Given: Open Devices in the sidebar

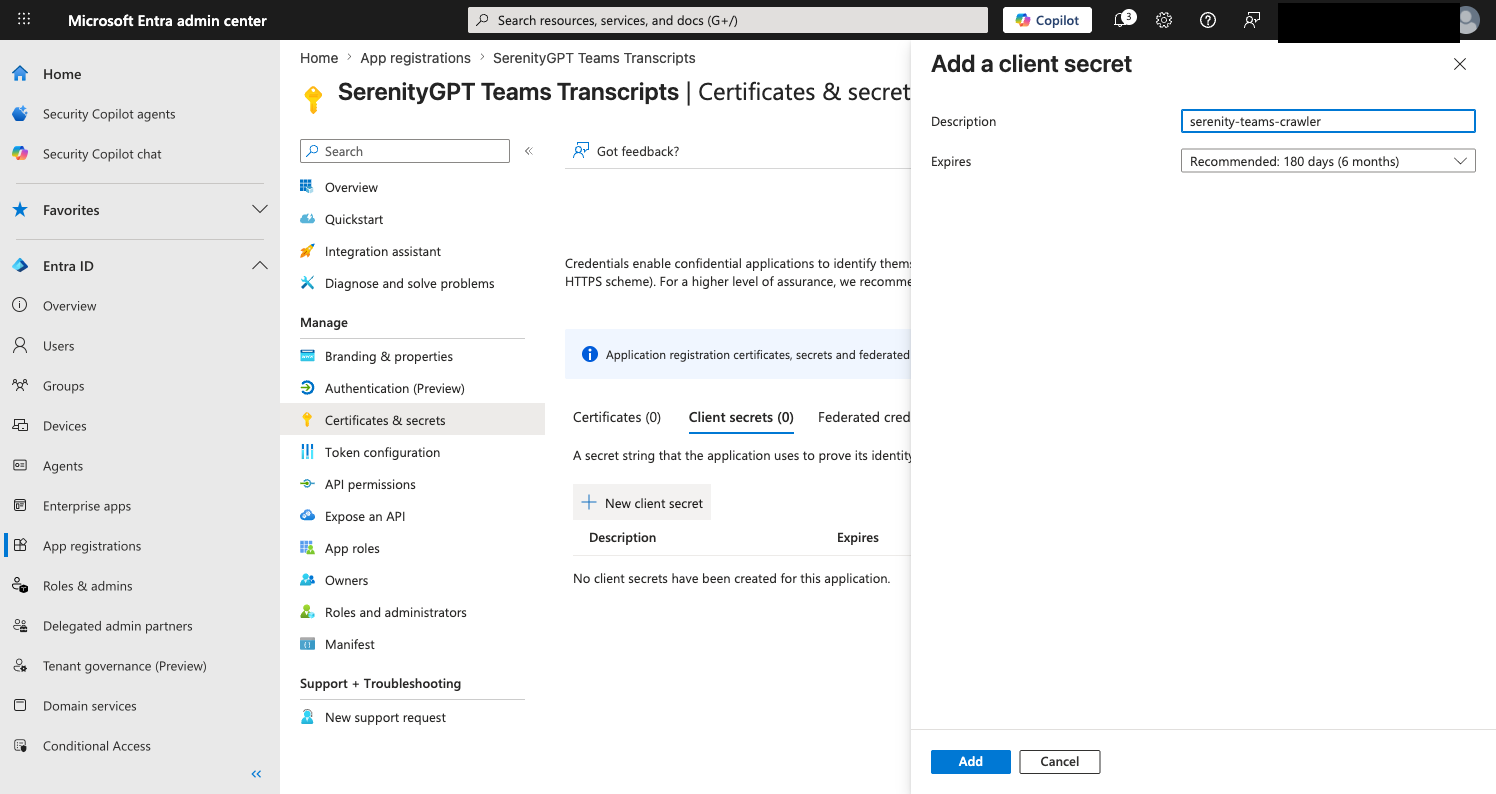Looking at the screenshot, I should click(65, 426).
